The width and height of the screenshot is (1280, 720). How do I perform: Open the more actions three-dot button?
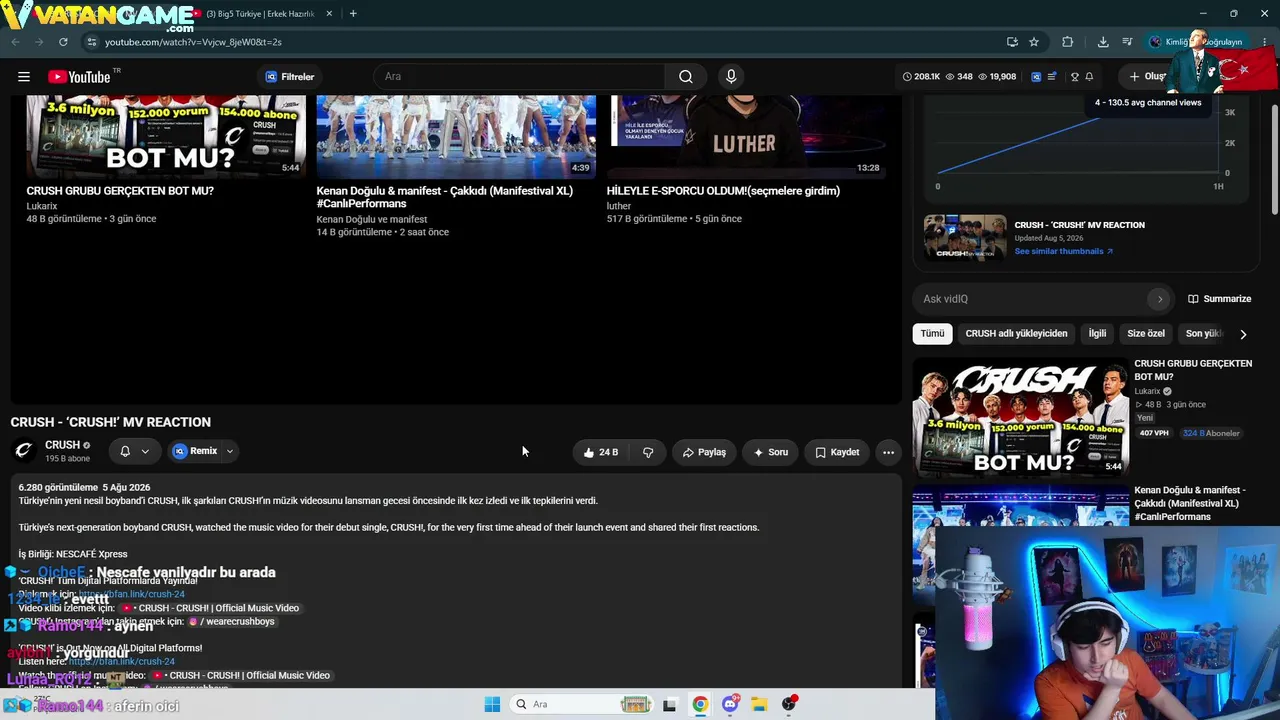888,452
